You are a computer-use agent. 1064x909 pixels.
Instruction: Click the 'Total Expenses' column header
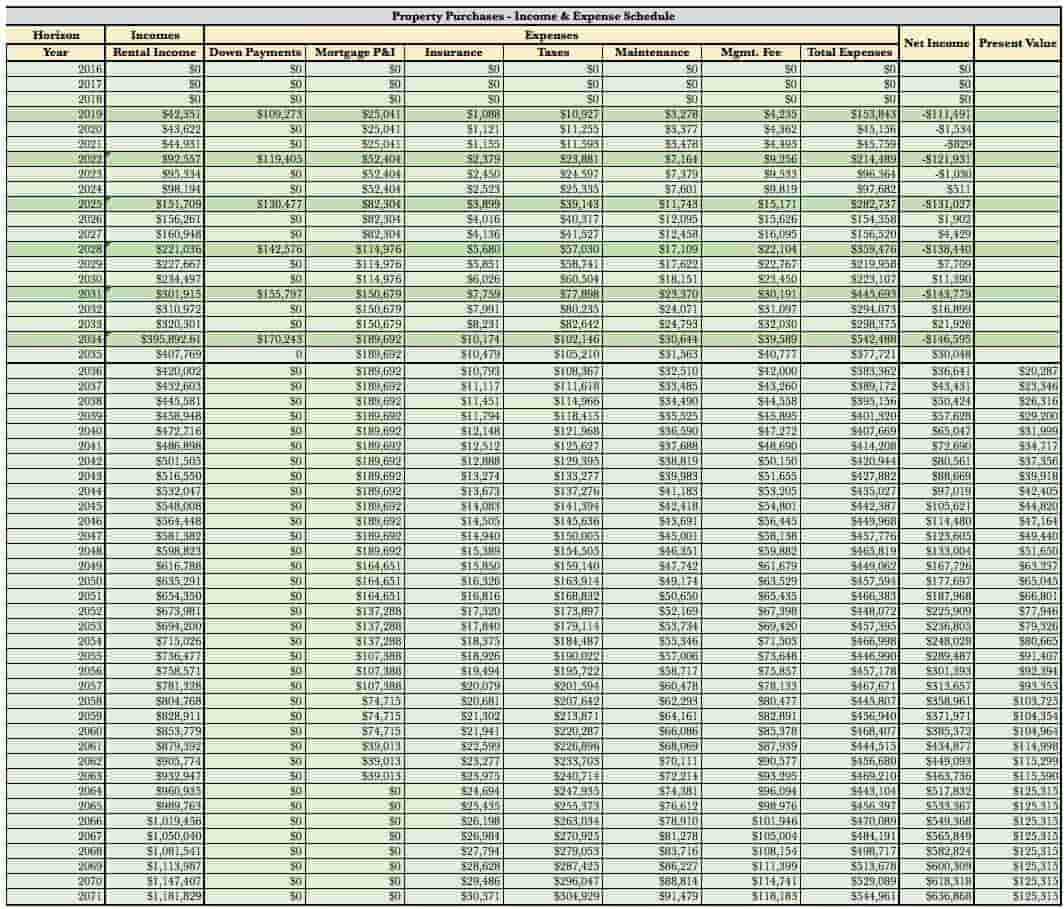[x=850, y=52]
